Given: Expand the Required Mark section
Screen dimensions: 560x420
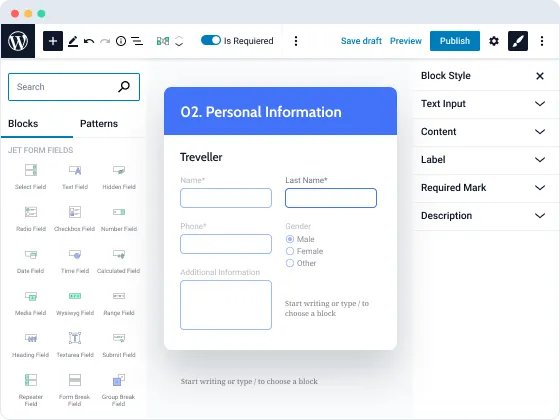Looking at the screenshot, I should click(483, 188).
